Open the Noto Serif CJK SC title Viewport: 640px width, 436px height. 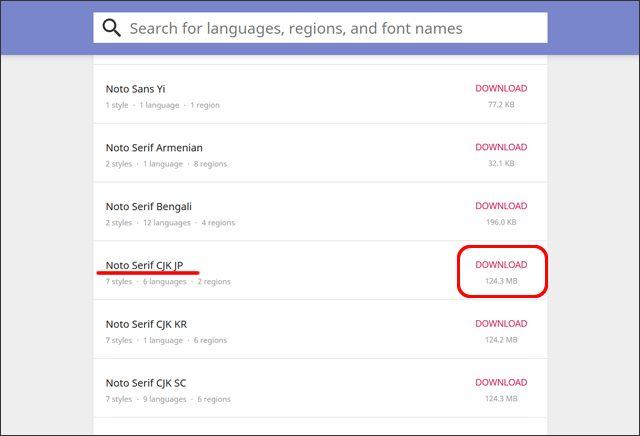[146, 383]
